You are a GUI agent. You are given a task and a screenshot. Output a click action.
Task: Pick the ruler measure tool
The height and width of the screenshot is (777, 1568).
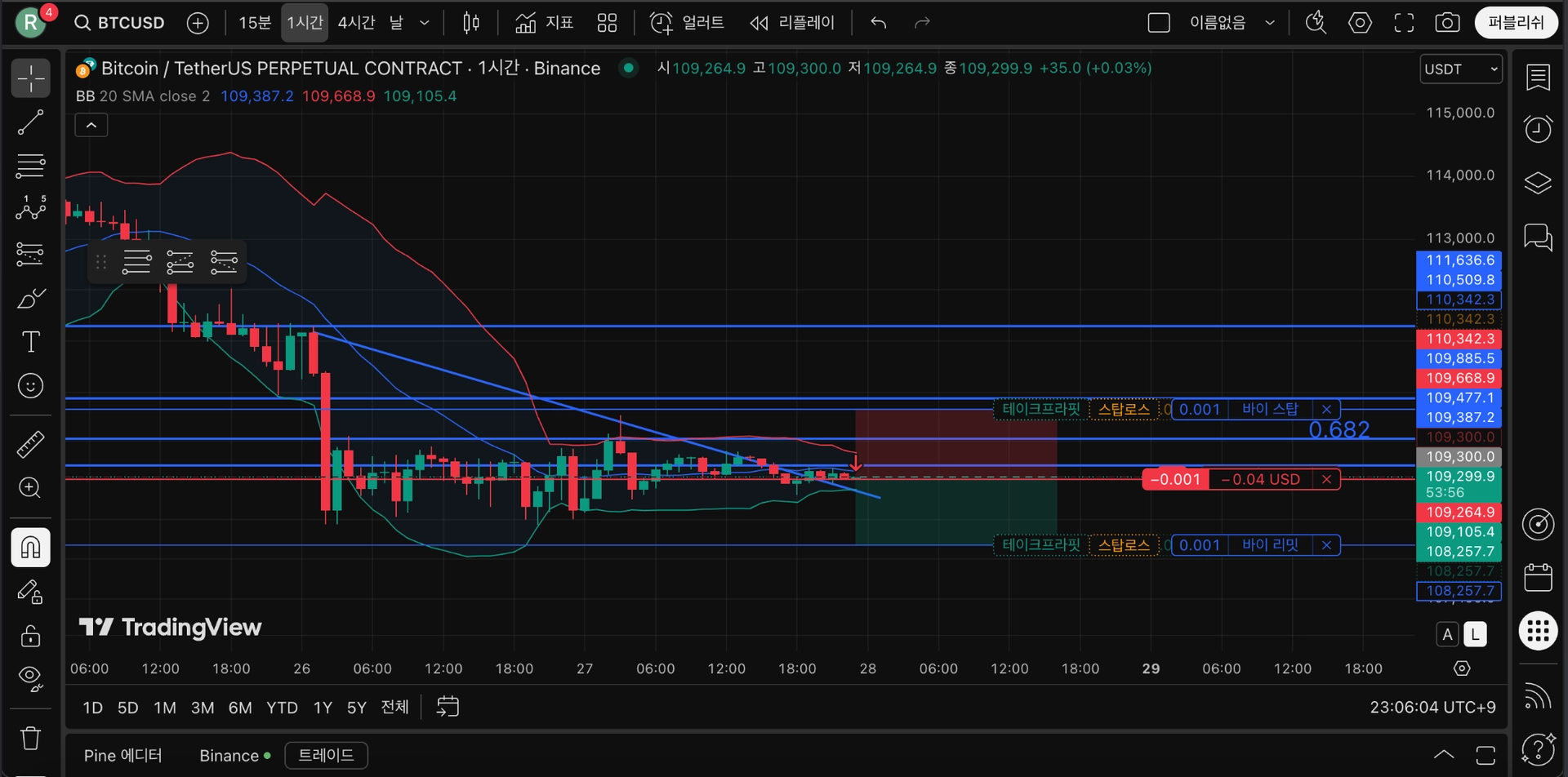(30, 444)
